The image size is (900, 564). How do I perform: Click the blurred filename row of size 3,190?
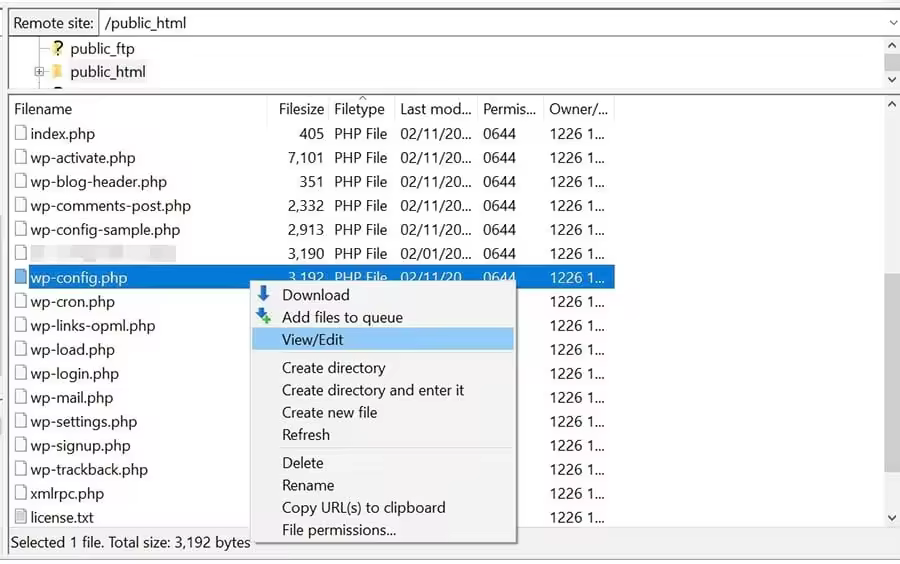pos(103,253)
